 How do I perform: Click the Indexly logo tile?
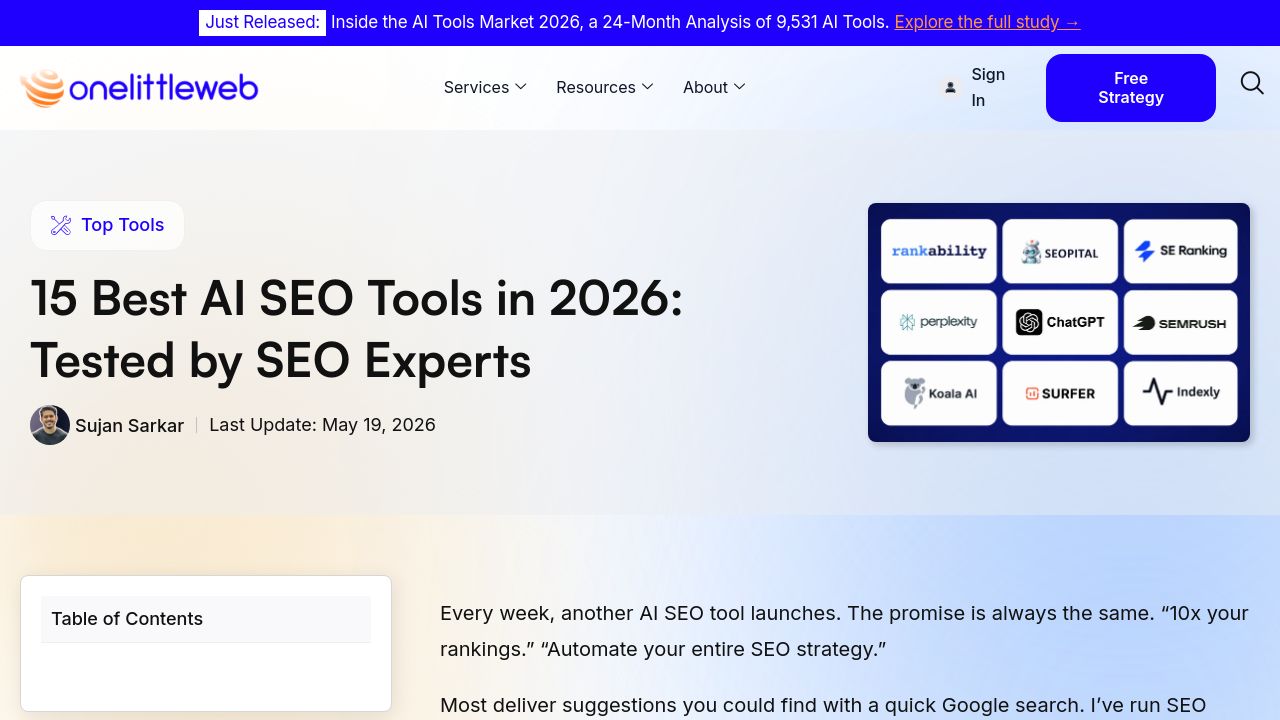(x=1181, y=393)
